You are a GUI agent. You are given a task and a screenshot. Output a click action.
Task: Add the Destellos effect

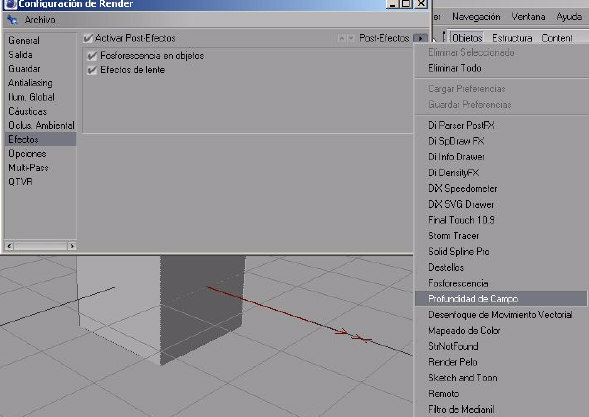tap(446, 267)
